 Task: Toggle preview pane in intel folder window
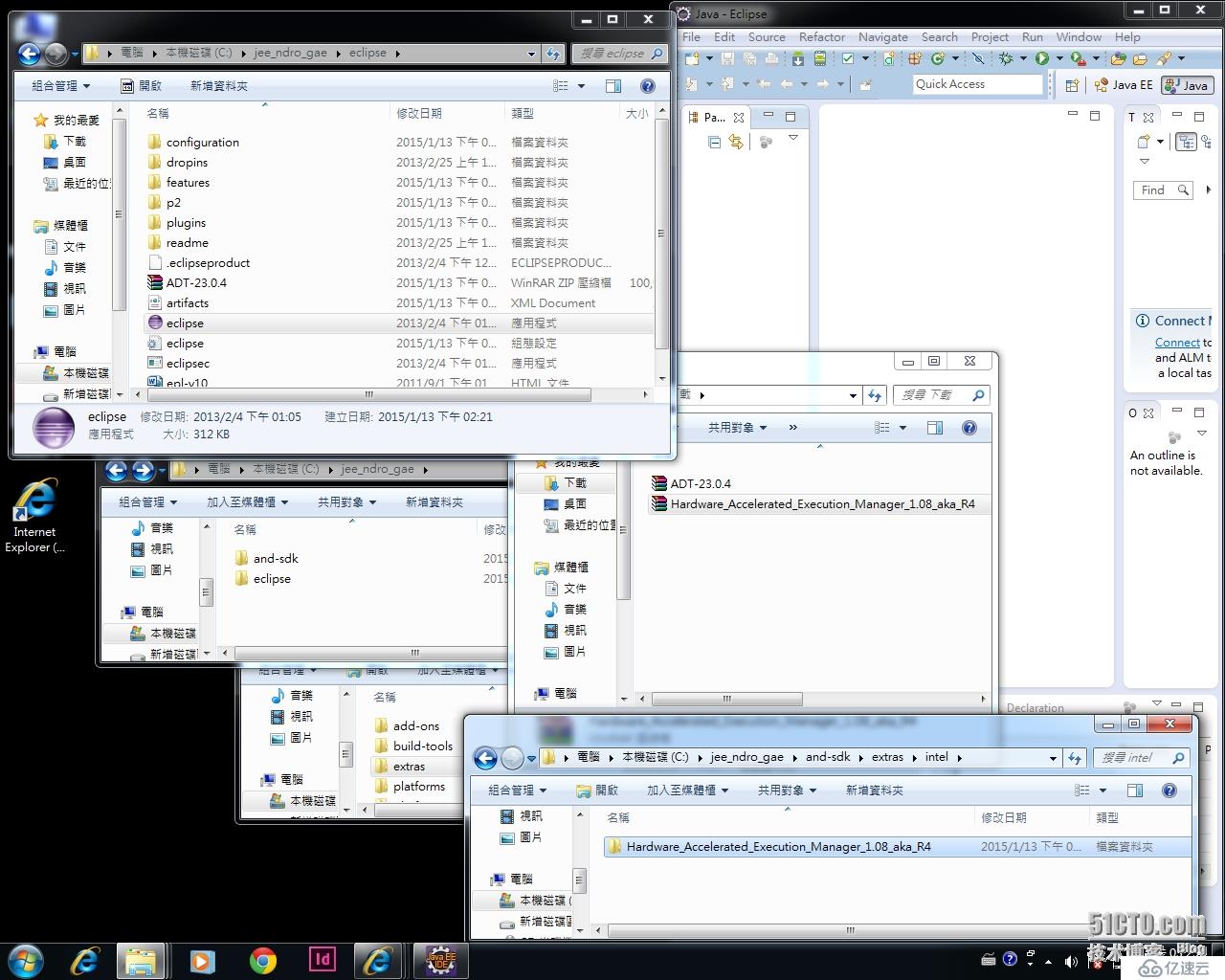pyautogui.click(x=1135, y=791)
